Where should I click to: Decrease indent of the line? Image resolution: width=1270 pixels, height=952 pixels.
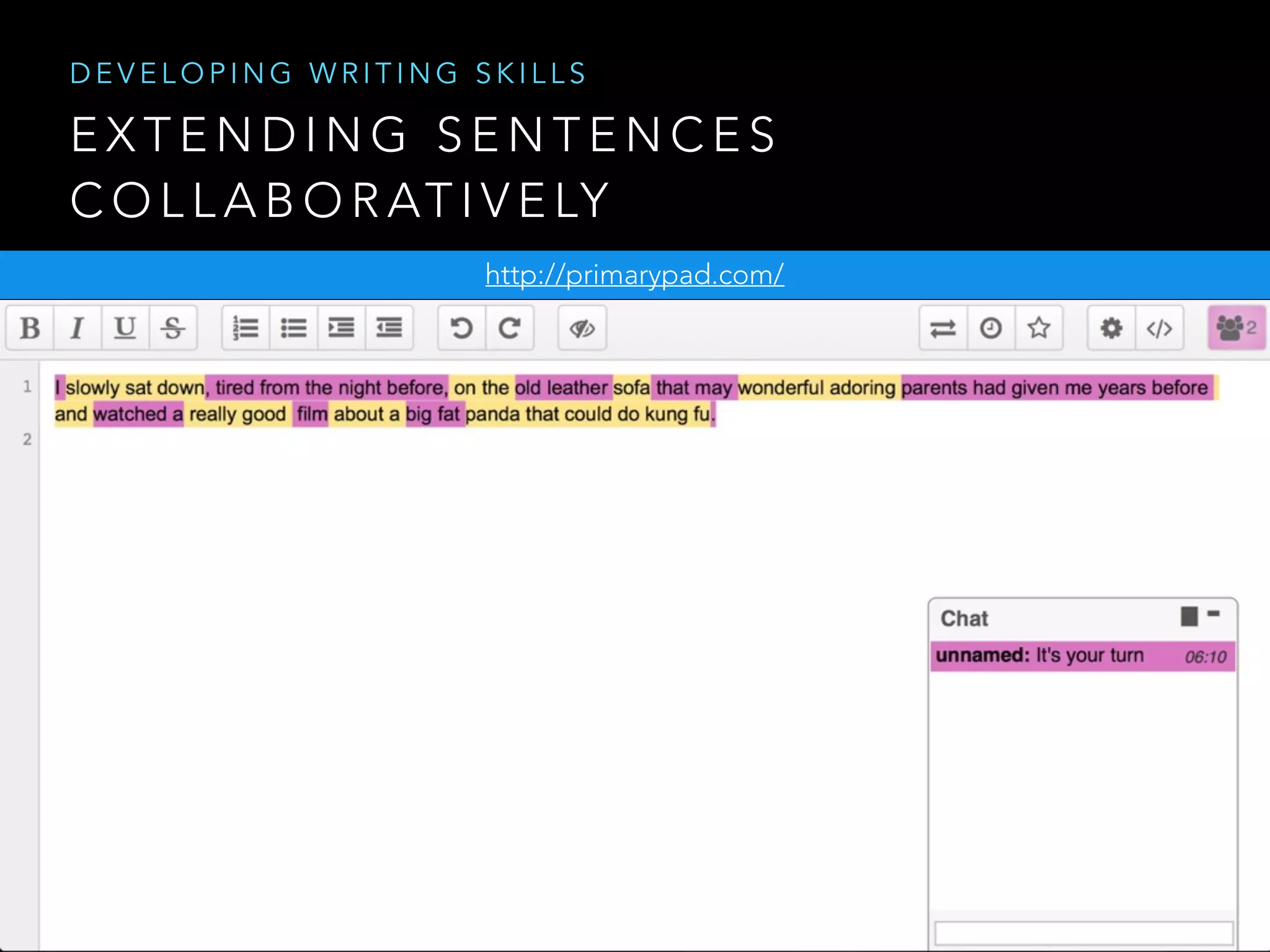[389, 328]
